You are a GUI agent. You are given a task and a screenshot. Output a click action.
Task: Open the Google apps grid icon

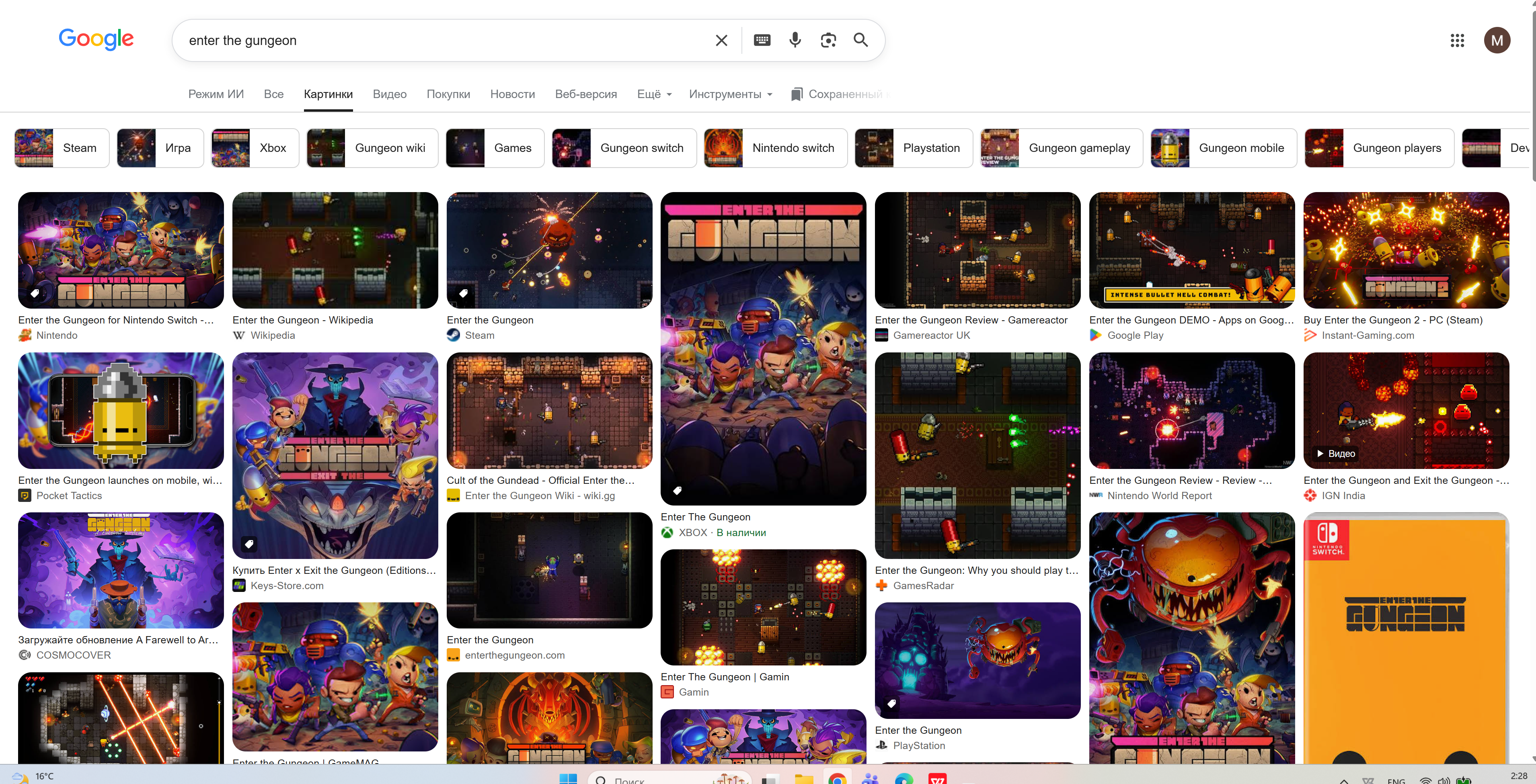[1457, 41]
